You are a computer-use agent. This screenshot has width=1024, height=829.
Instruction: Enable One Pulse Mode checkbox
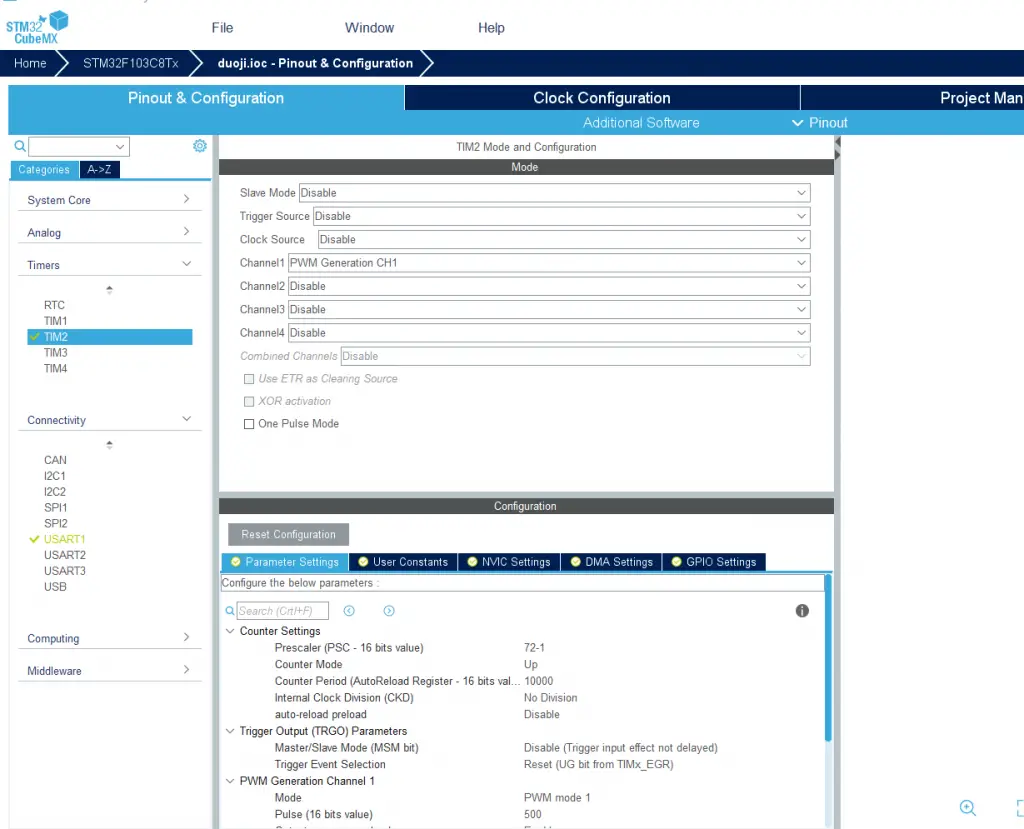[x=249, y=424]
